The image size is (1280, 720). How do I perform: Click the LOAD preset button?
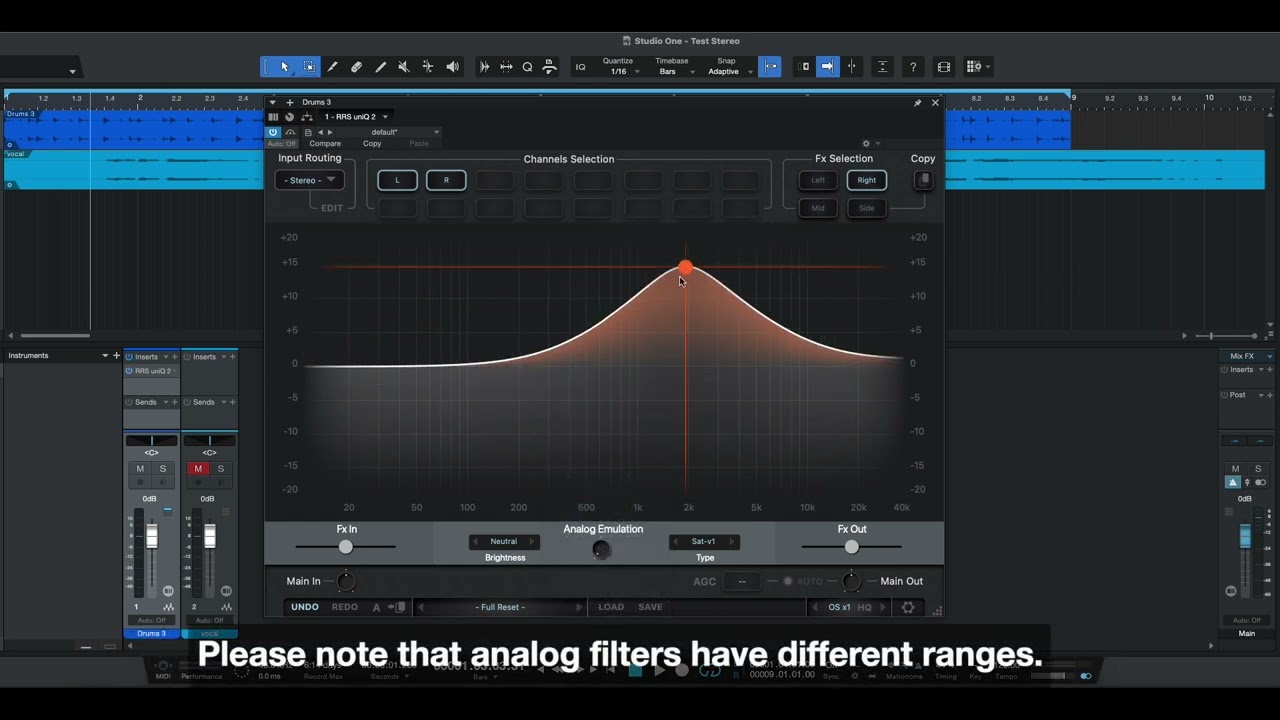point(611,607)
